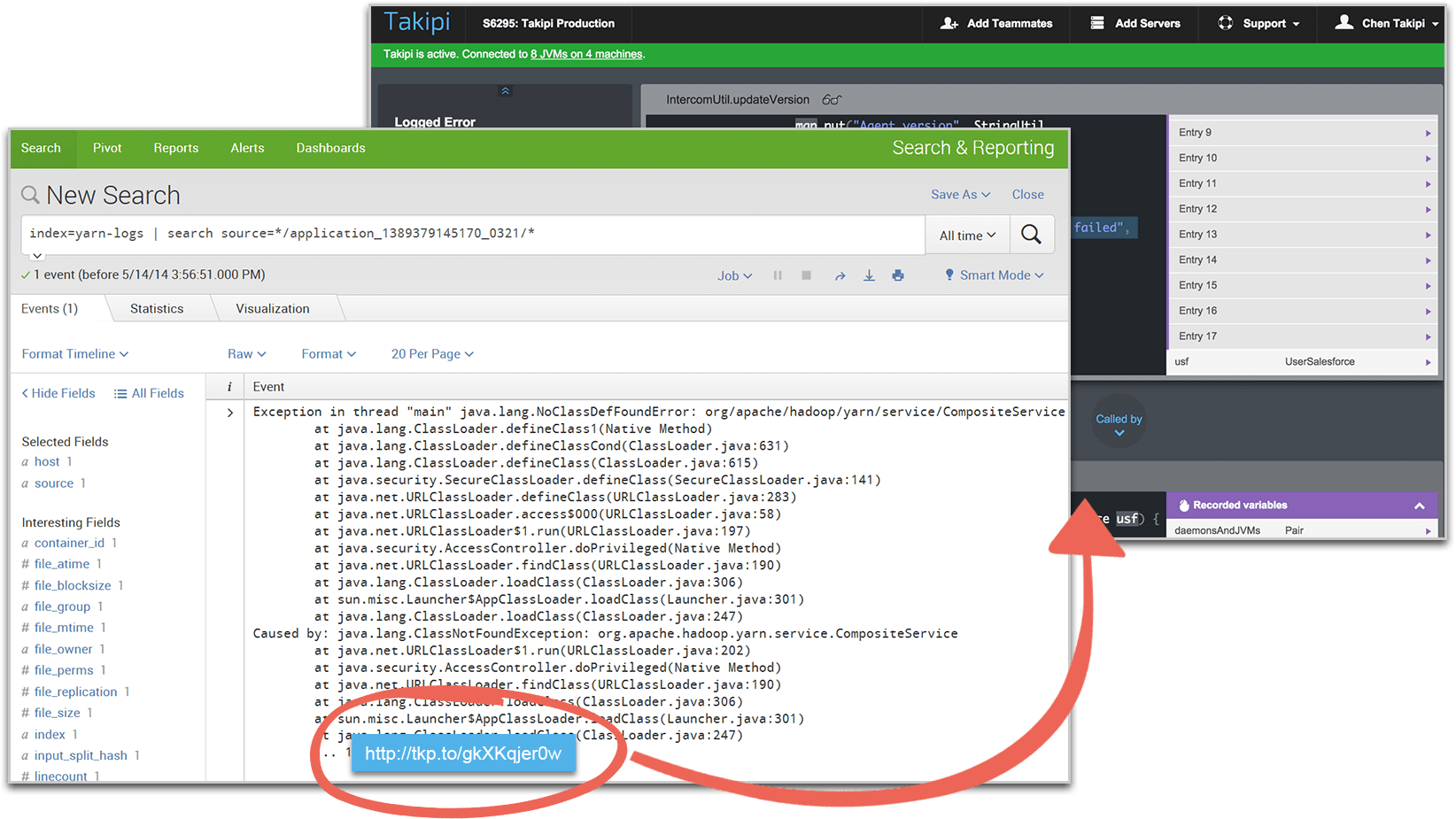
Task: Click the Support lifebuoy icon in Takipi
Action: [x=1226, y=23]
